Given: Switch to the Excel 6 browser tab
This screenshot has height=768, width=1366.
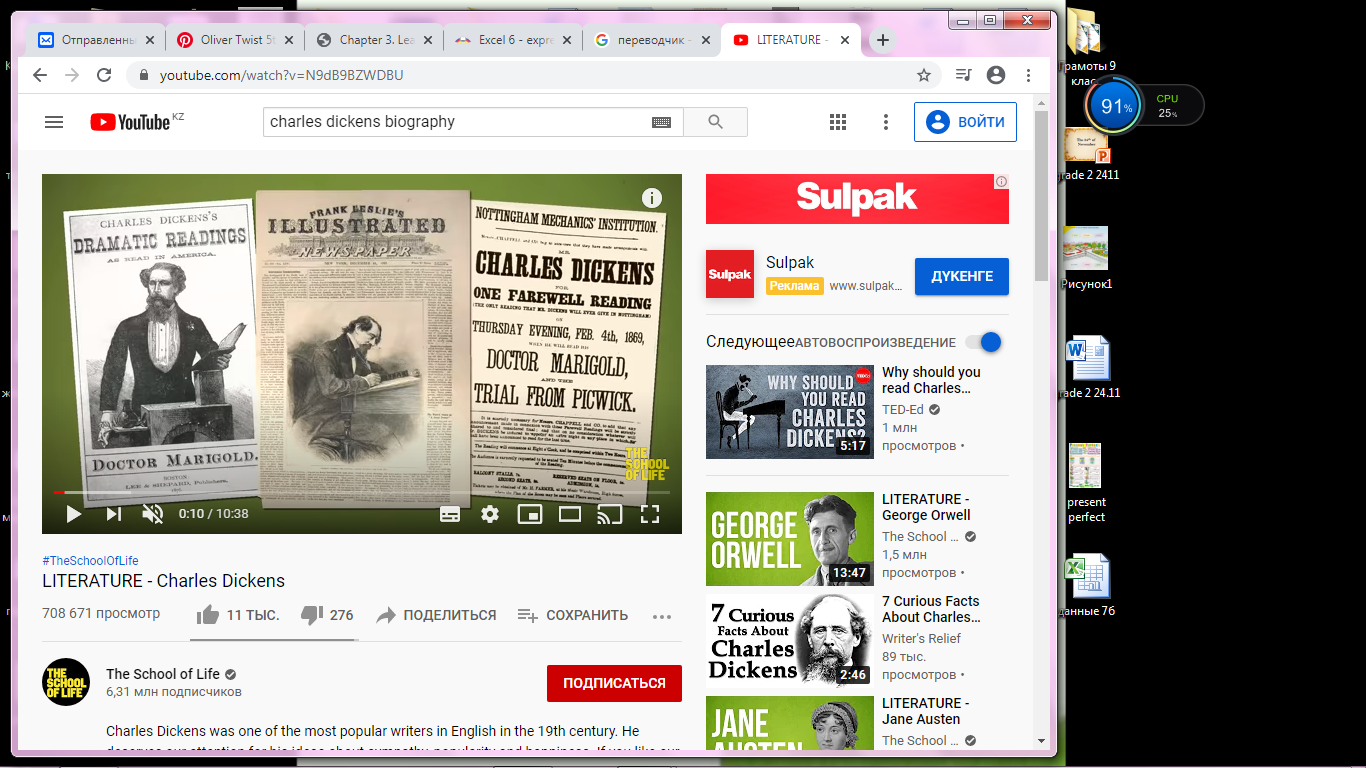Looking at the screenshot, I should pyautogui.click(x=511, y=40).
